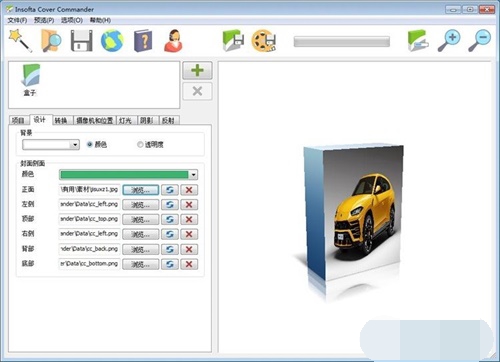The height and width of the screenshot is (362, 500).
Task: Switch to the 灯光 tab
Action: pos(125,120)
